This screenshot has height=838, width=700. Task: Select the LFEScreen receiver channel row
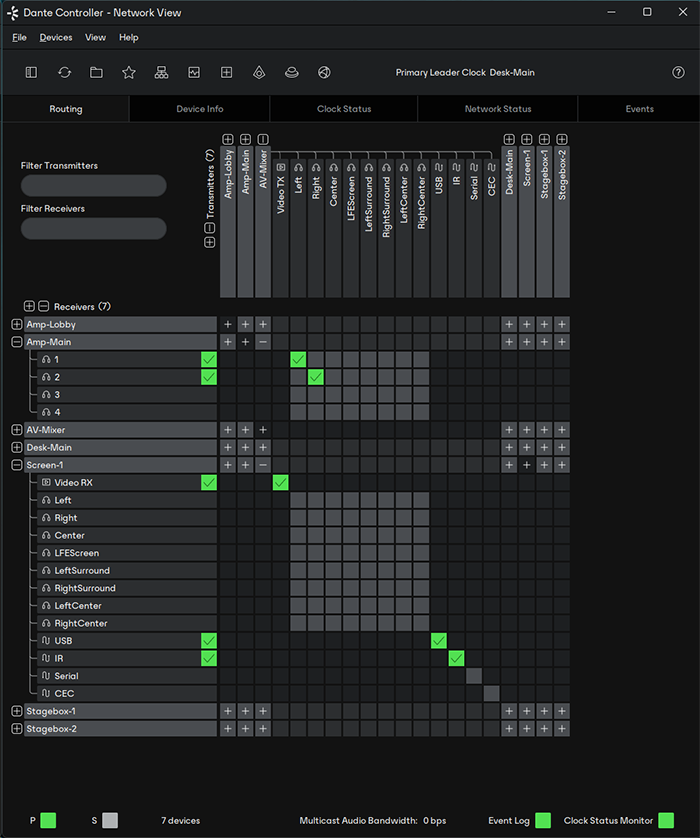(x=127, y=553)
